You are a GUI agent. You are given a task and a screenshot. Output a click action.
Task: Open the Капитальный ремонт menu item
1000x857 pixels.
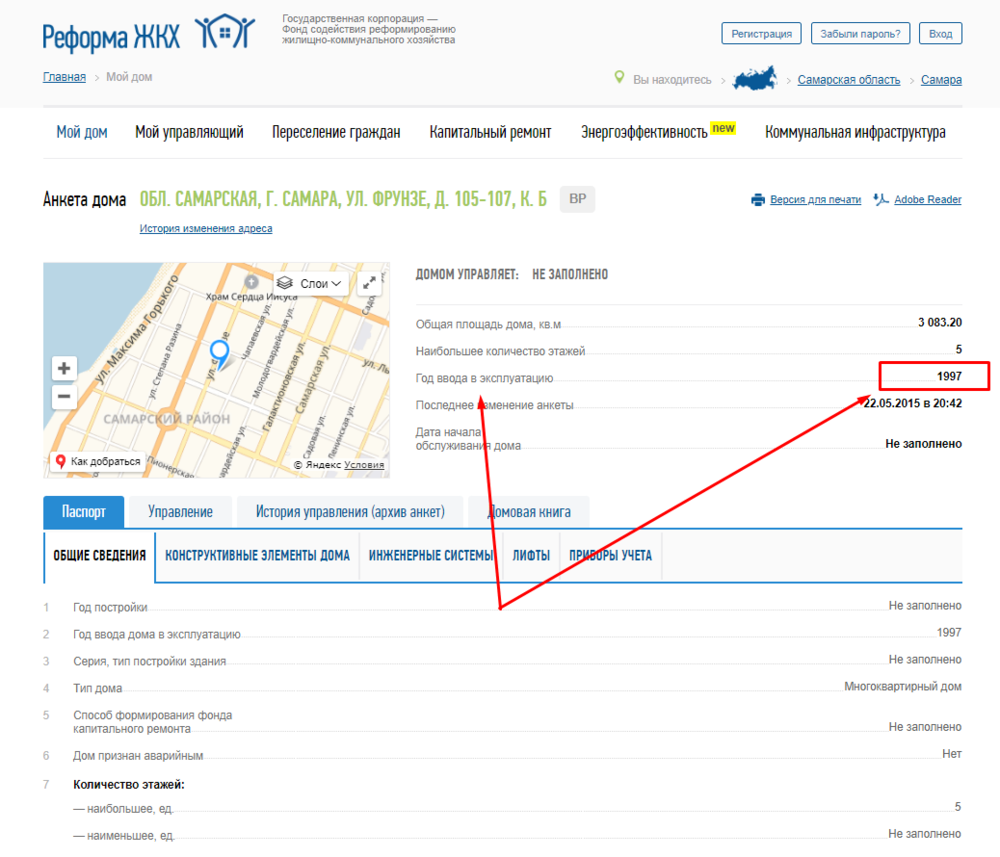[490, 132]
